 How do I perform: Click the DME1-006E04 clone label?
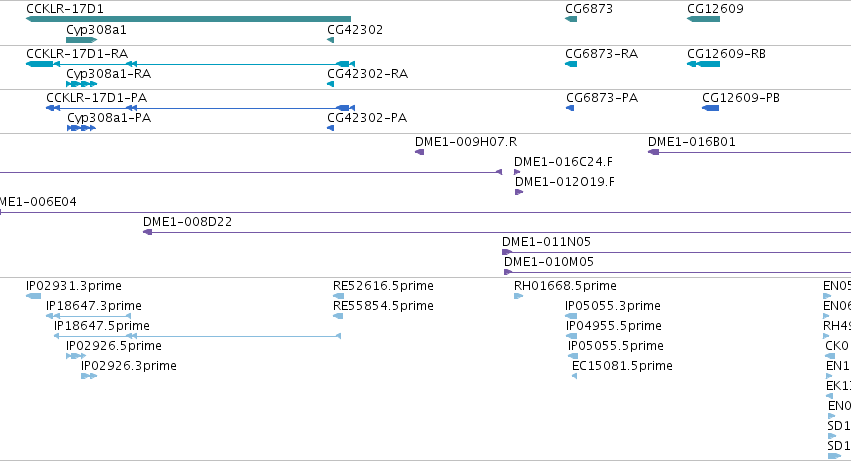pyautogui.click(x=38, y=202)
